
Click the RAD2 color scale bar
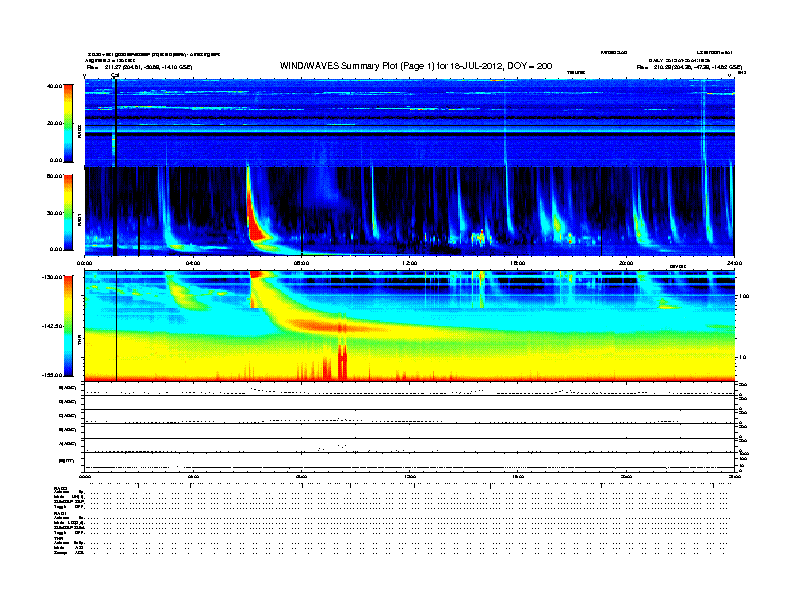pos(68,123)
